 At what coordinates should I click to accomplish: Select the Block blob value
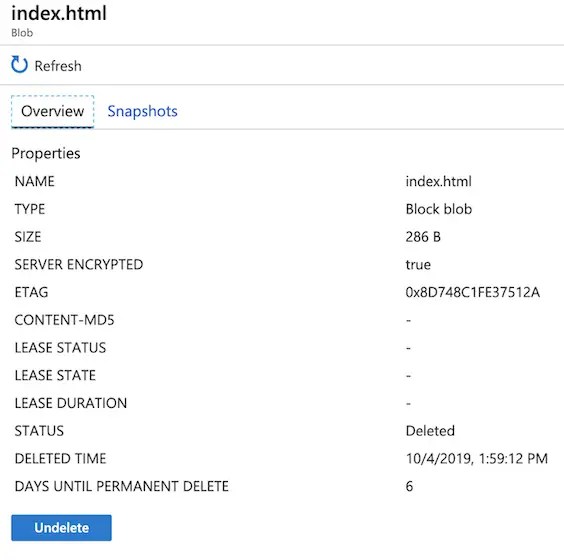click(x=438, y=209)
